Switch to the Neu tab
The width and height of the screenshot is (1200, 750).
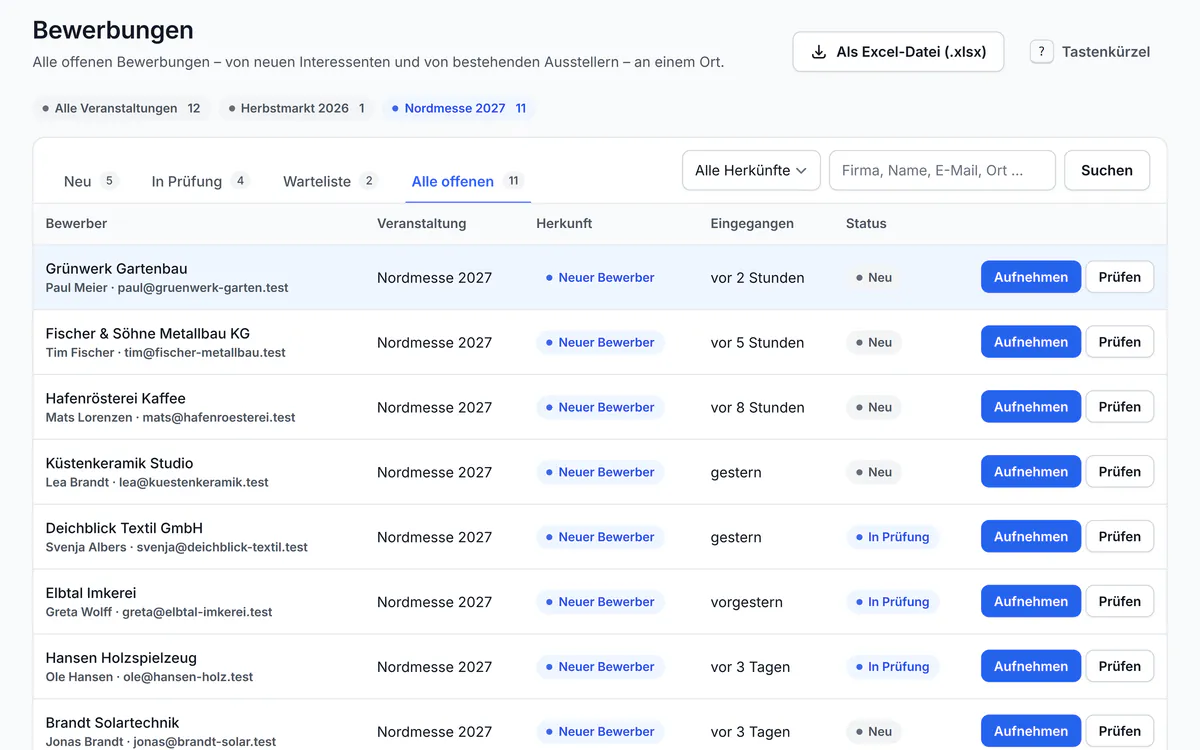pyautogui.click(x=90, y=181)
